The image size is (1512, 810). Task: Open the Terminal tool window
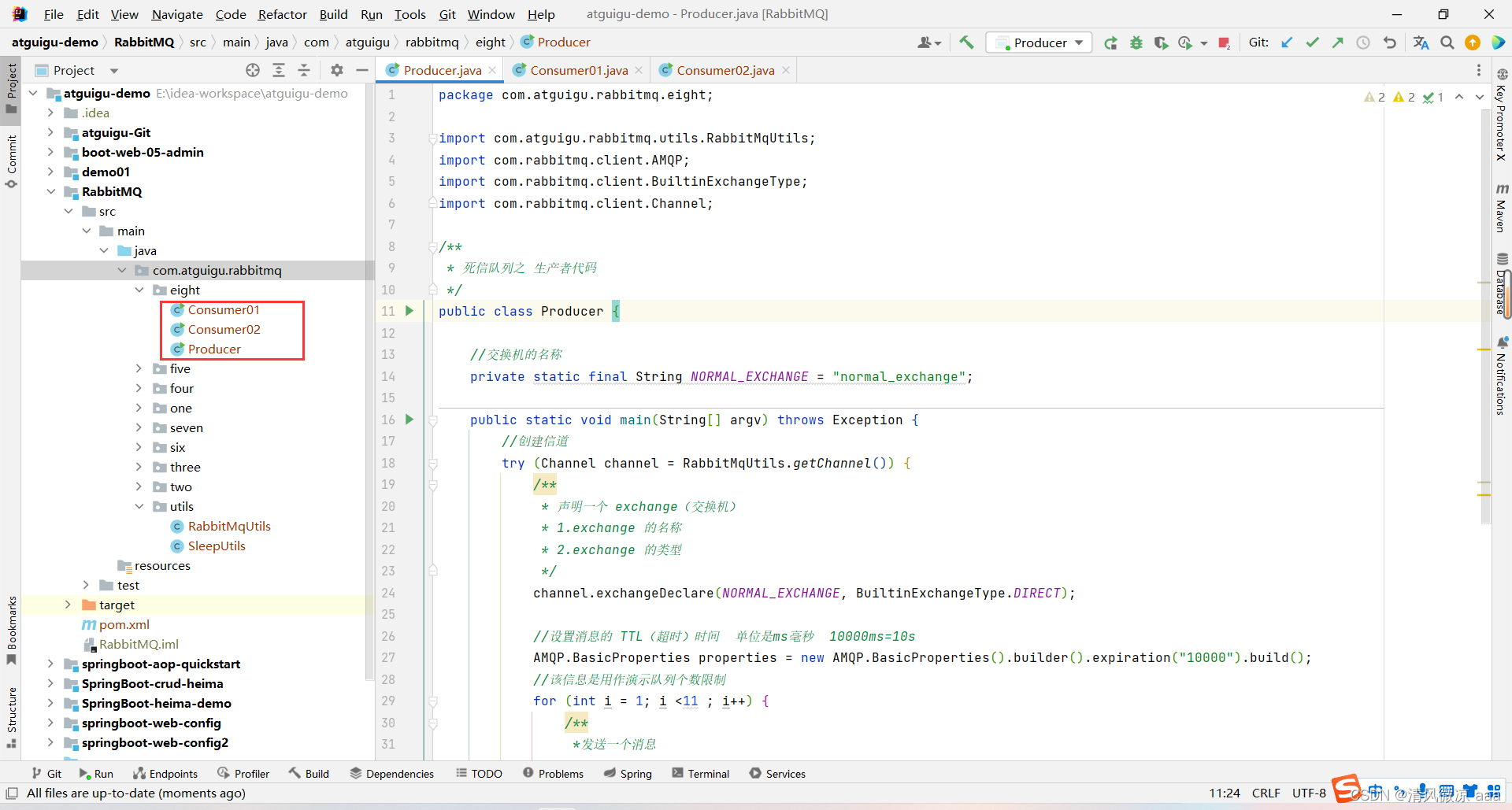701,774
